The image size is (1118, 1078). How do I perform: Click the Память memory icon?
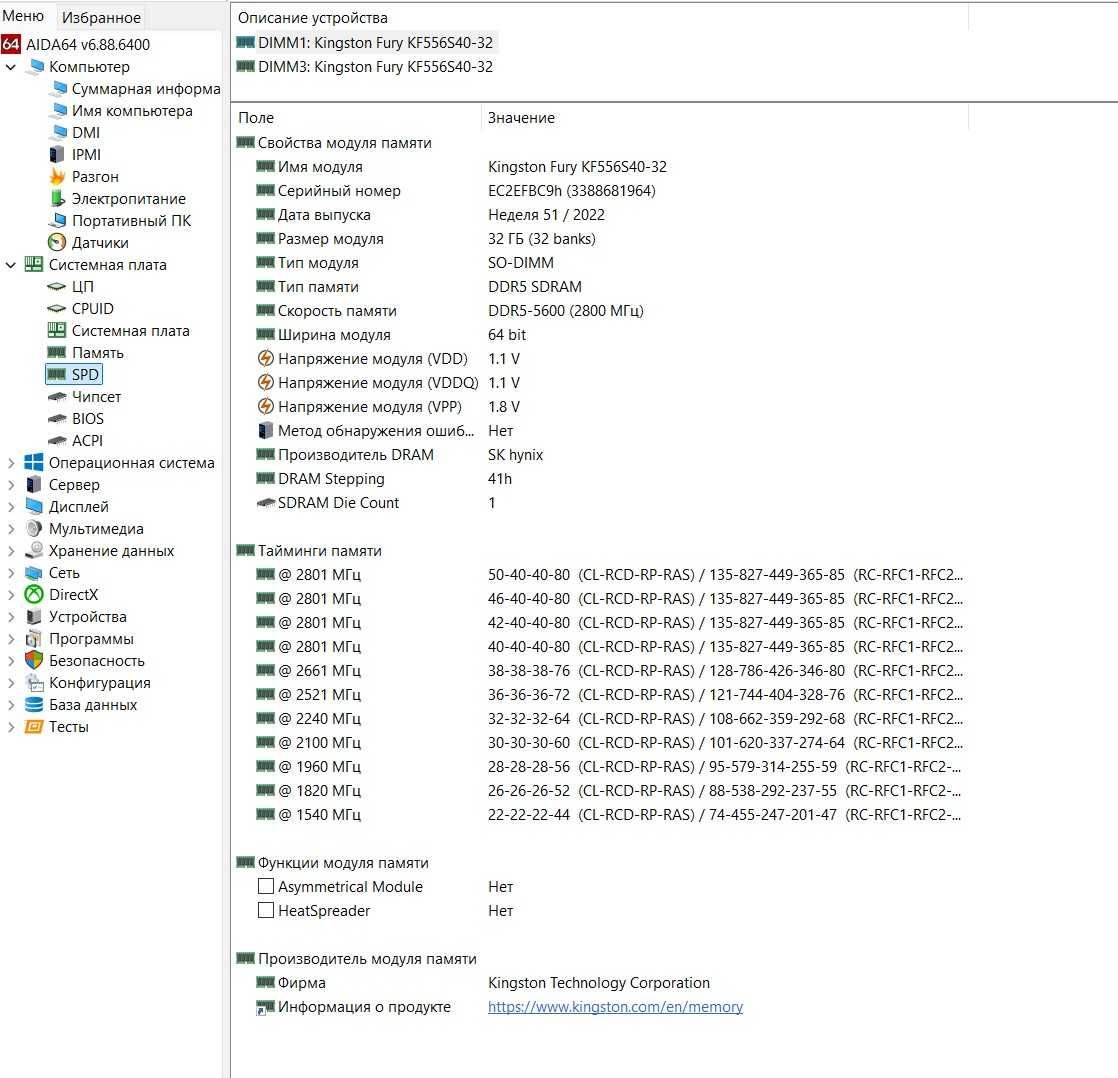tap(56, 352)
